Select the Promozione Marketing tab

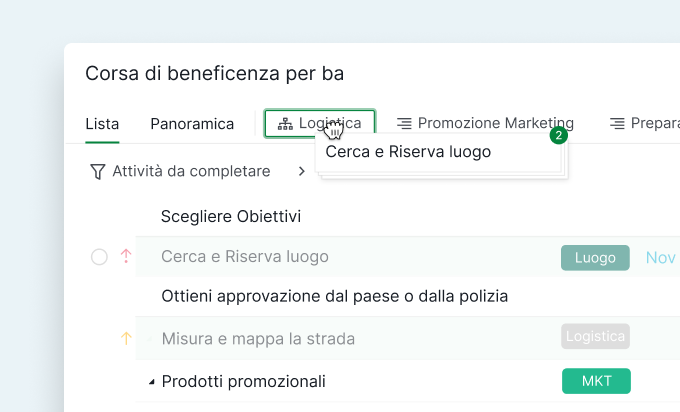[495, 124]
